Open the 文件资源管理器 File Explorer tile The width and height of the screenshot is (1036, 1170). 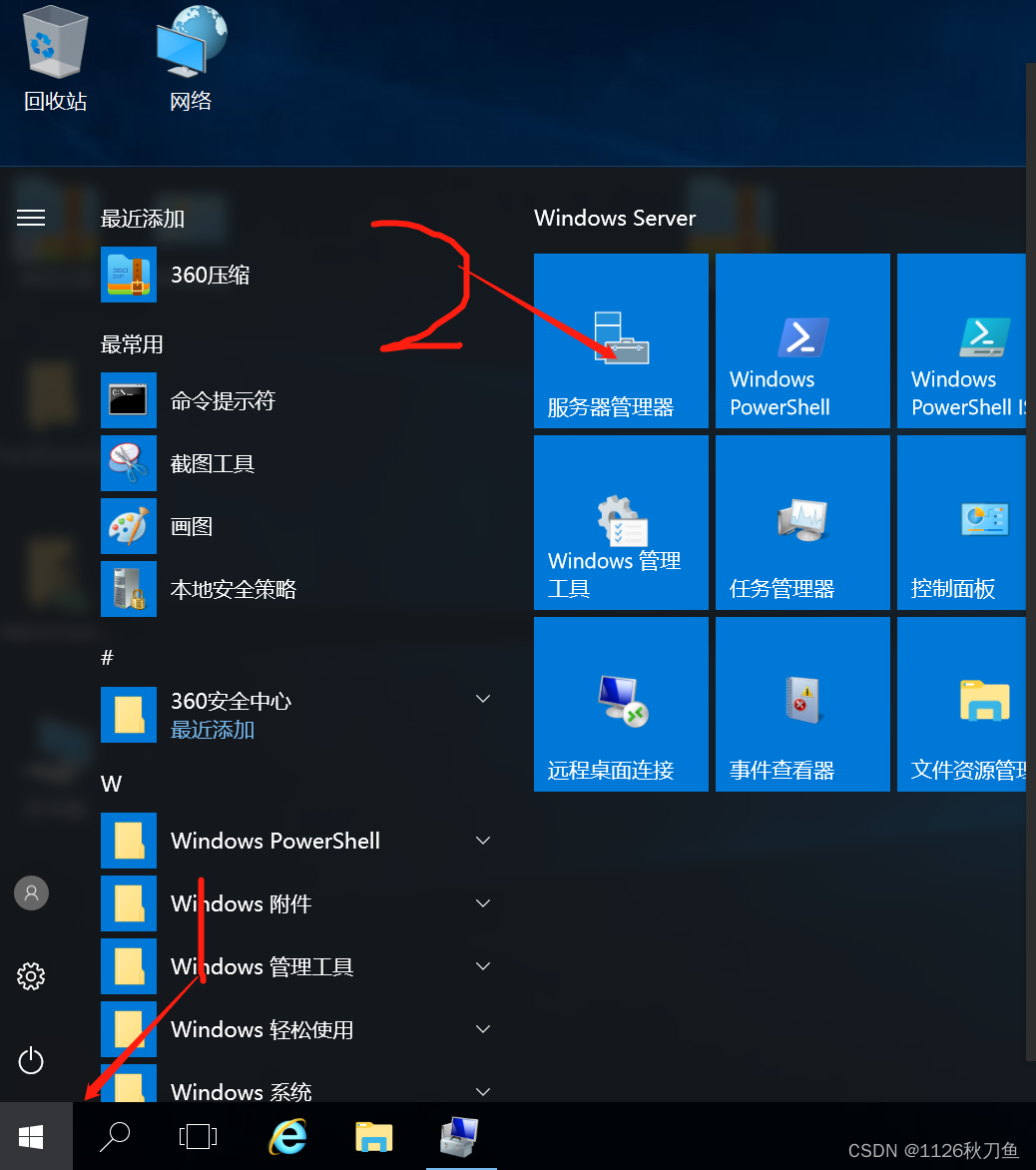coord(961,705)
